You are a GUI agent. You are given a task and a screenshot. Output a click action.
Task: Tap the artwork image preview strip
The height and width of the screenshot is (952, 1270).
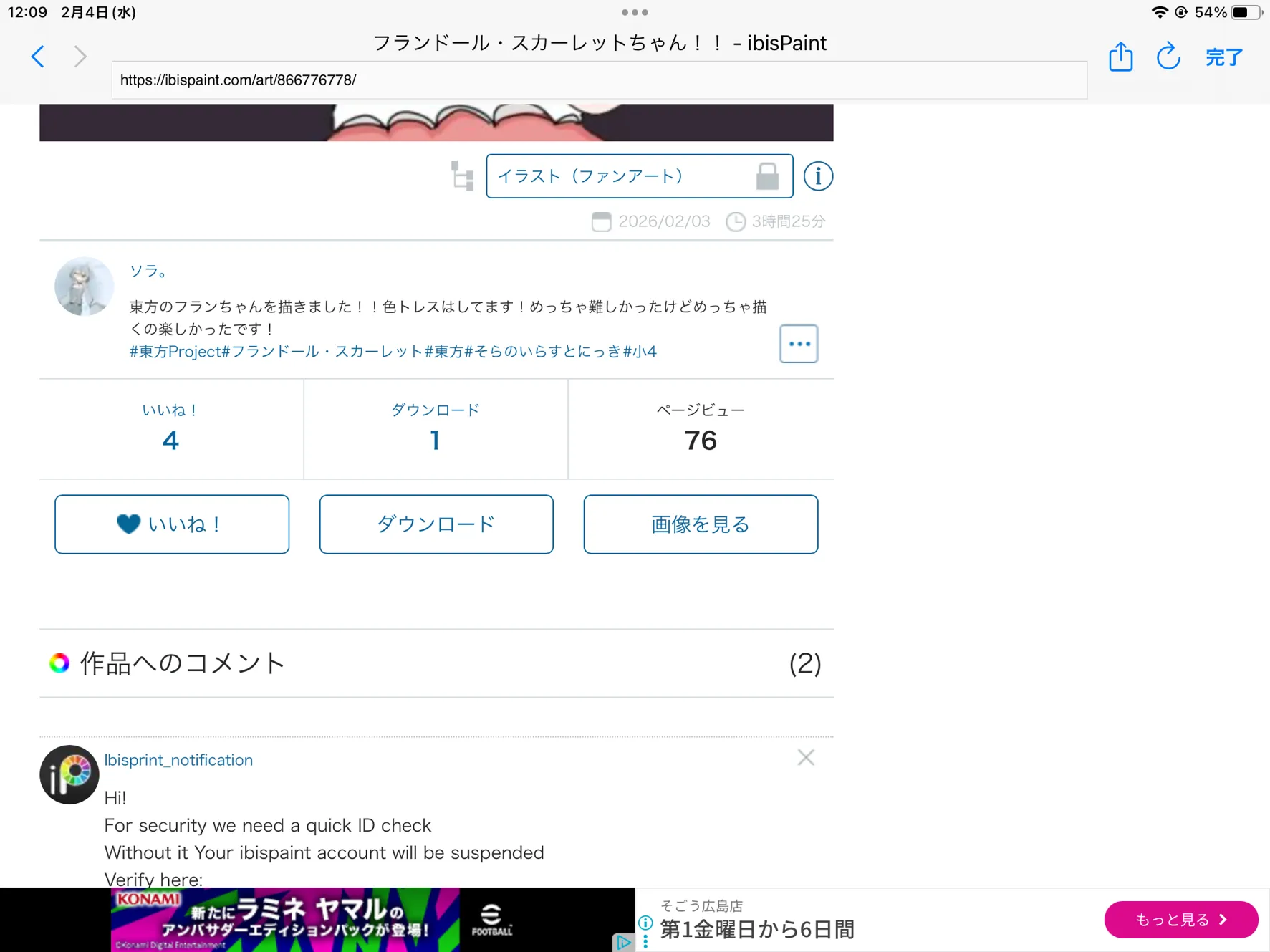point(436,122)
